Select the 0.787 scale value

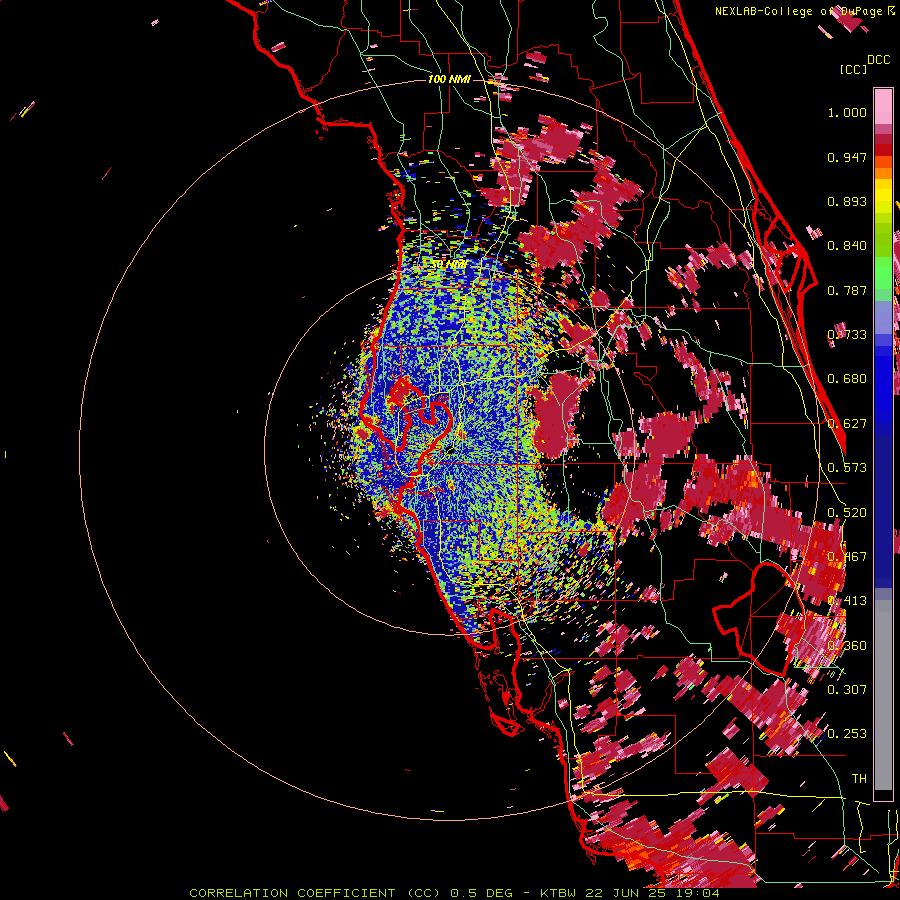coord(847,290)
